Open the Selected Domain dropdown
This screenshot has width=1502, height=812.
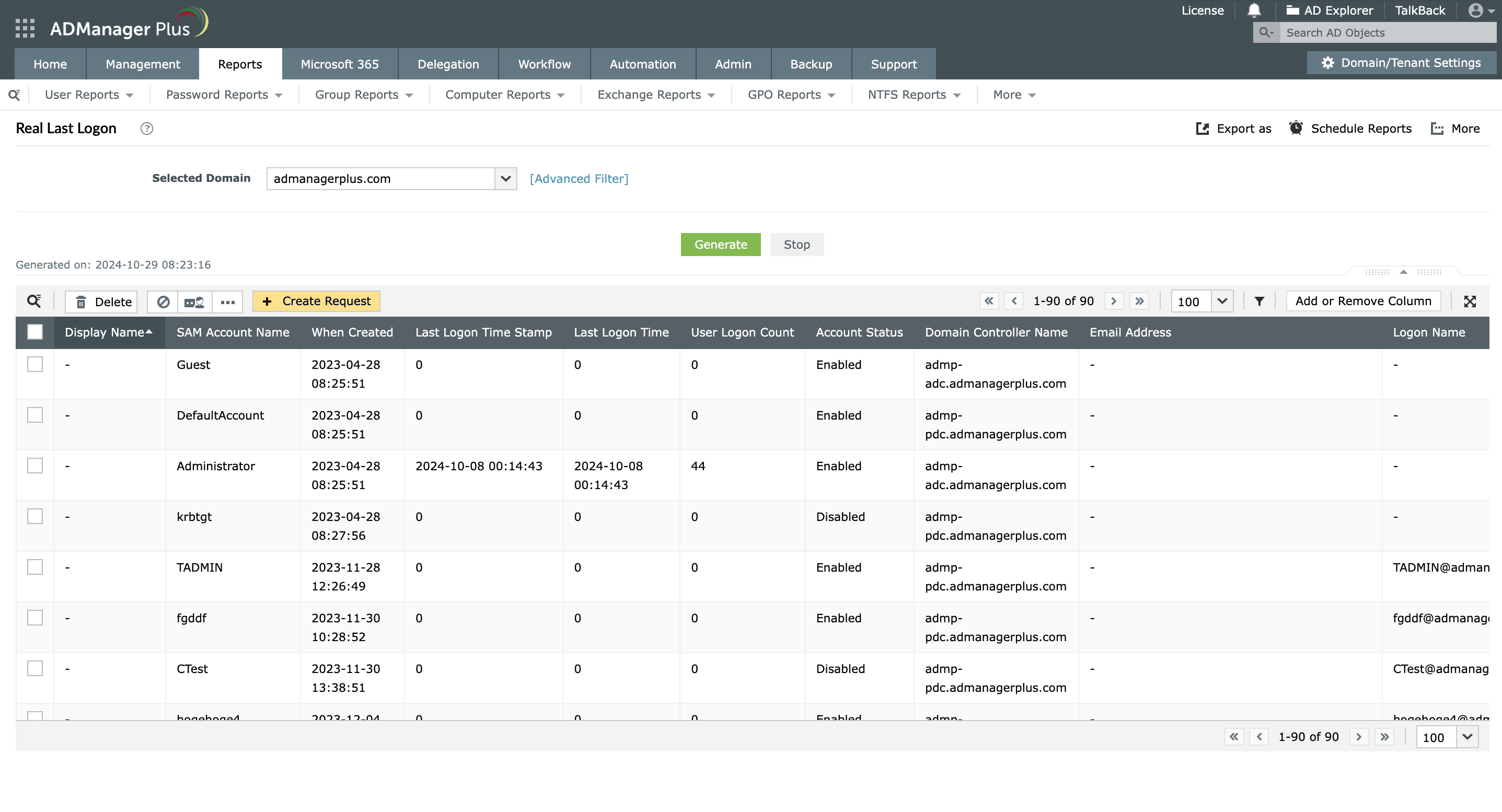pyautogui.click(x=505, y=178)
